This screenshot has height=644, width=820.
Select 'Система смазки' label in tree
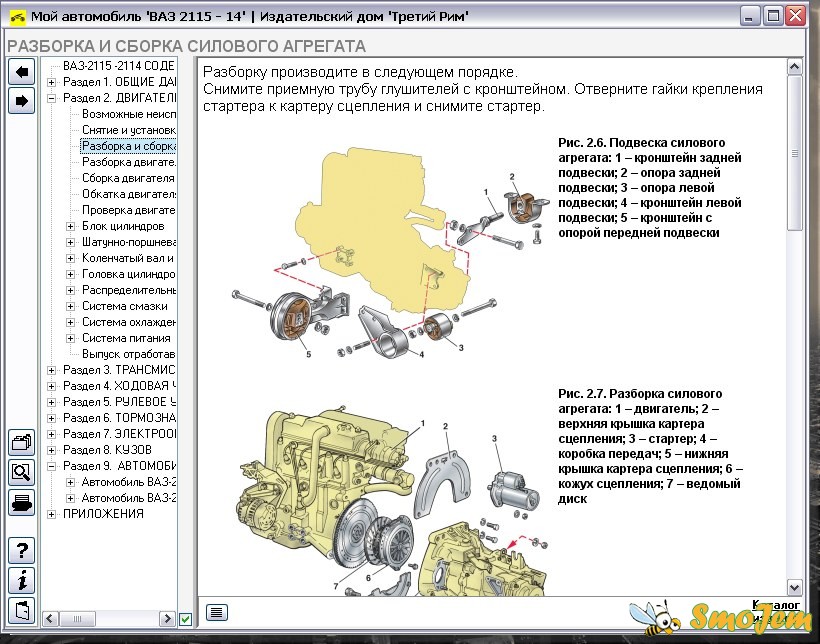tap(124, 306)
